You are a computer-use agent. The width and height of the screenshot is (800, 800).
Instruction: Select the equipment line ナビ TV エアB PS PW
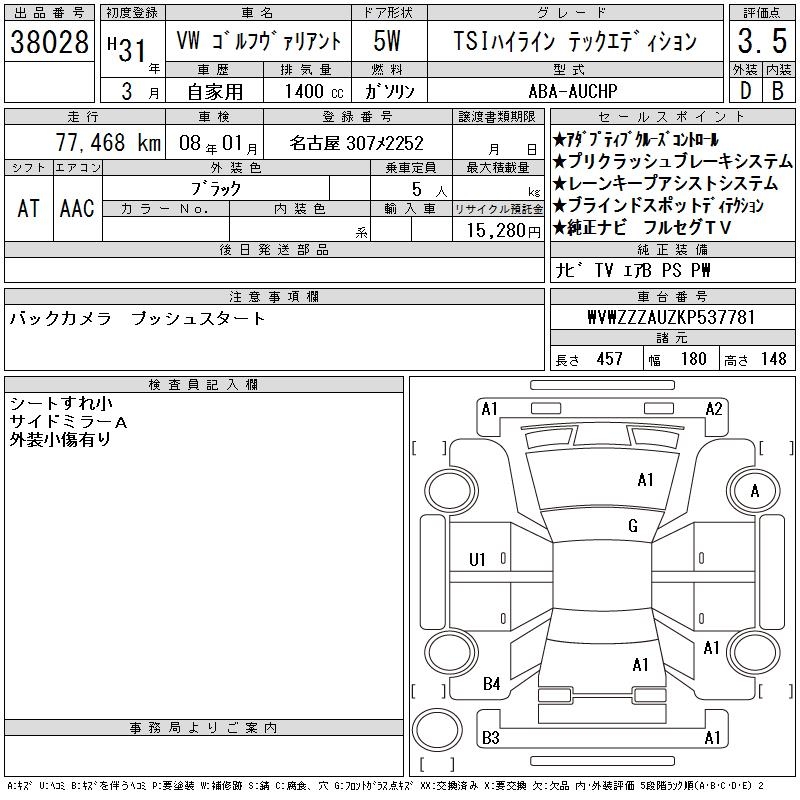coord(633,270)
